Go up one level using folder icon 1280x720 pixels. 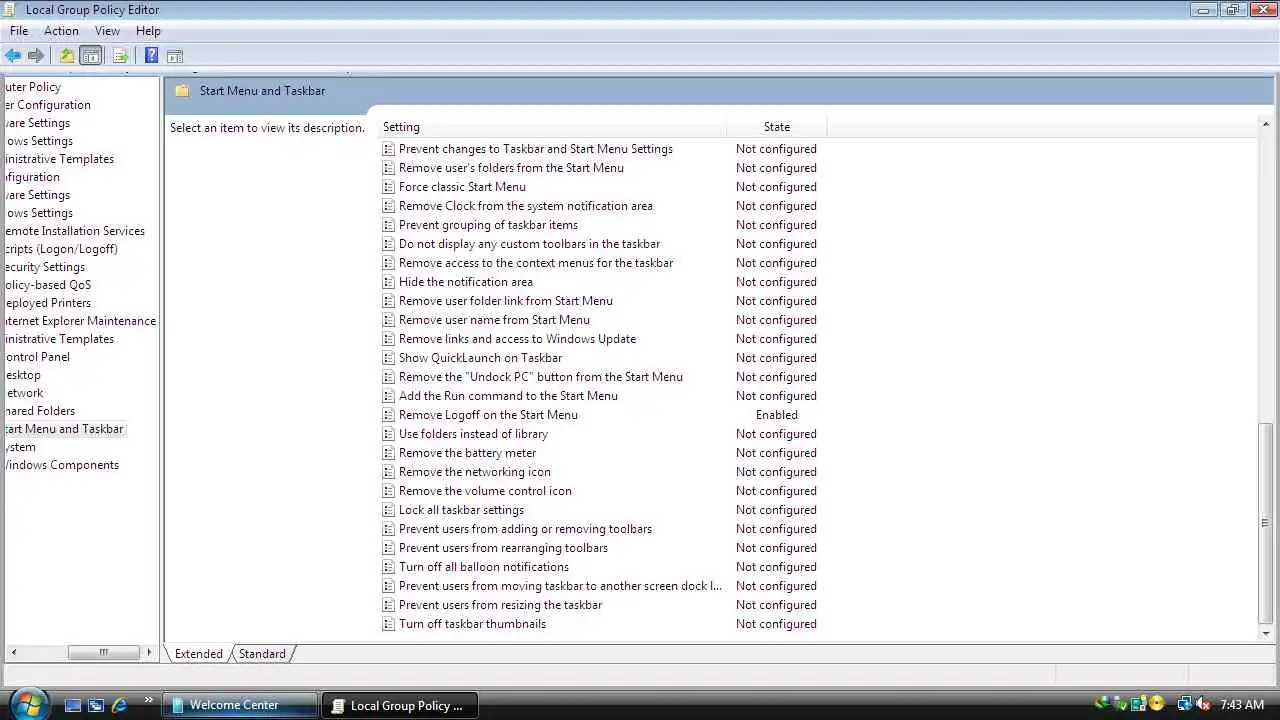(x=66, y=56)
